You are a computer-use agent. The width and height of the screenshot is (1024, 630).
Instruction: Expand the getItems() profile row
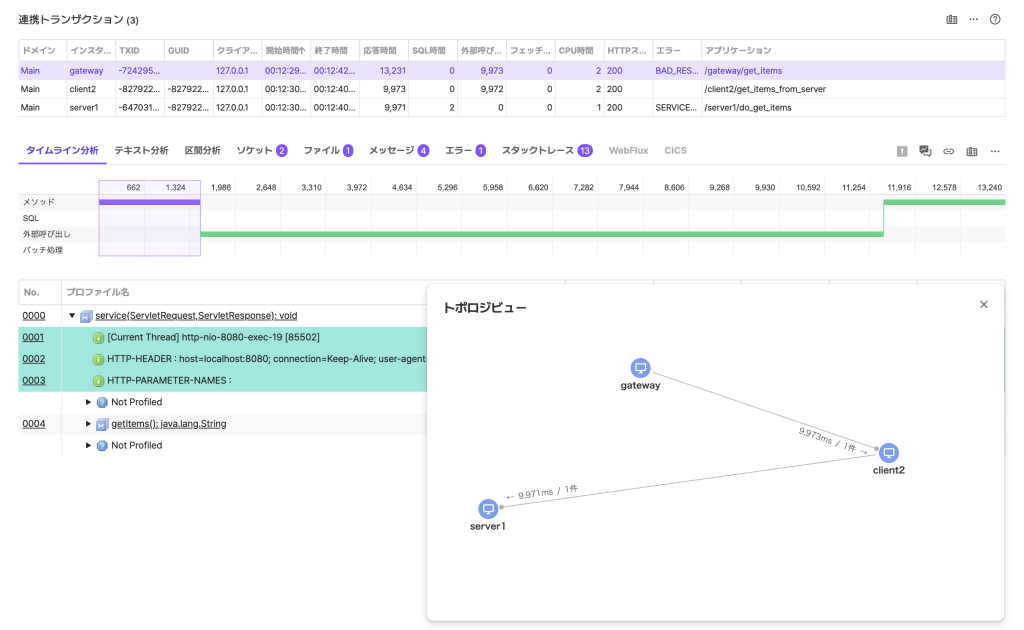coord(88,424)
